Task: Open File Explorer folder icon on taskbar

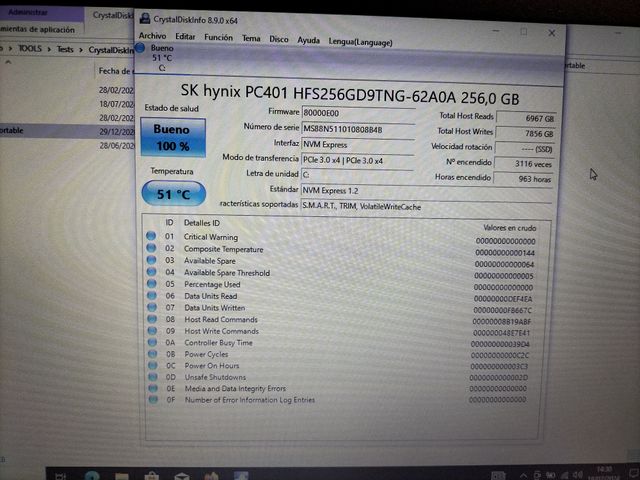Action: [122, 476]
